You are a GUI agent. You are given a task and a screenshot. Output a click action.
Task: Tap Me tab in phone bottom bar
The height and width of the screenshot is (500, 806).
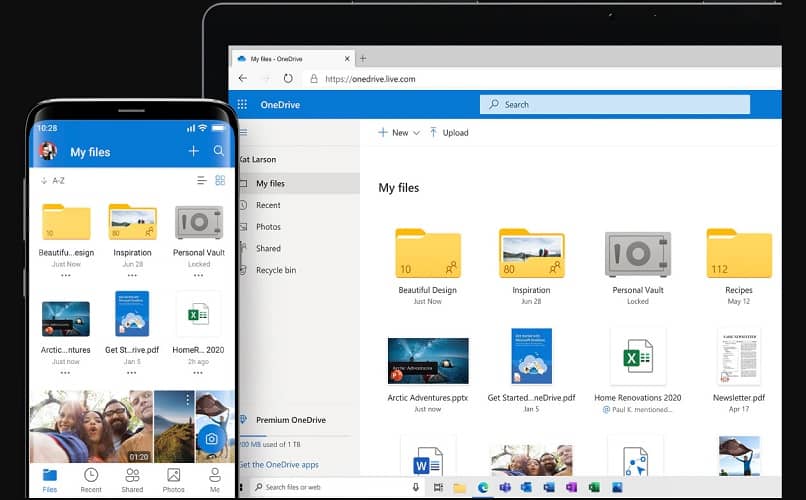pyautogui.click(x=215, y=480)
